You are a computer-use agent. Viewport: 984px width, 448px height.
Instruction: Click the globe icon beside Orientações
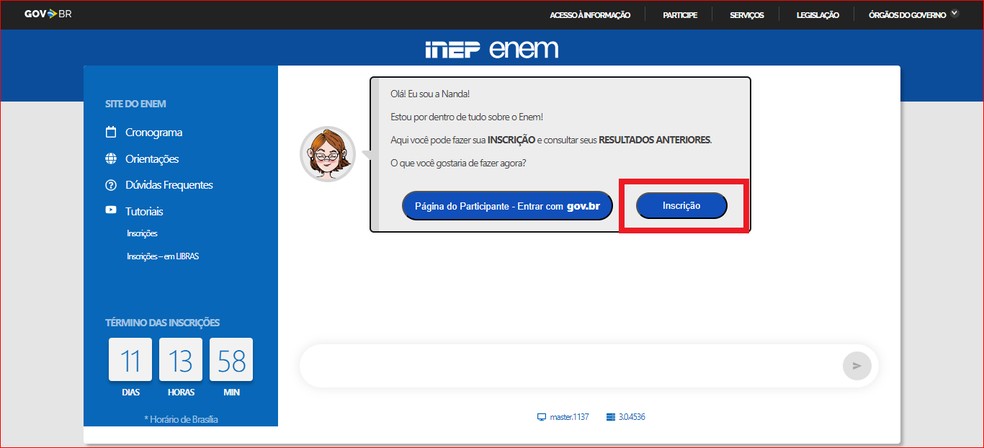[111, 159]
